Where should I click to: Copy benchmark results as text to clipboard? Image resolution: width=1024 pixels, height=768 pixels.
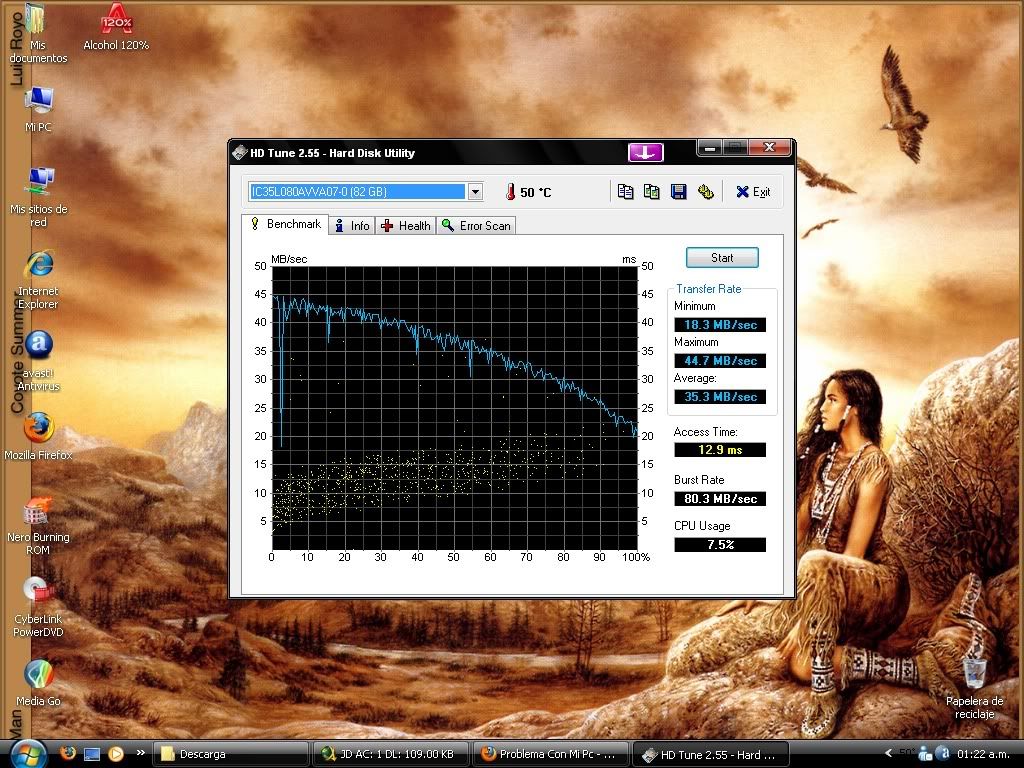(x=625, y=191)
